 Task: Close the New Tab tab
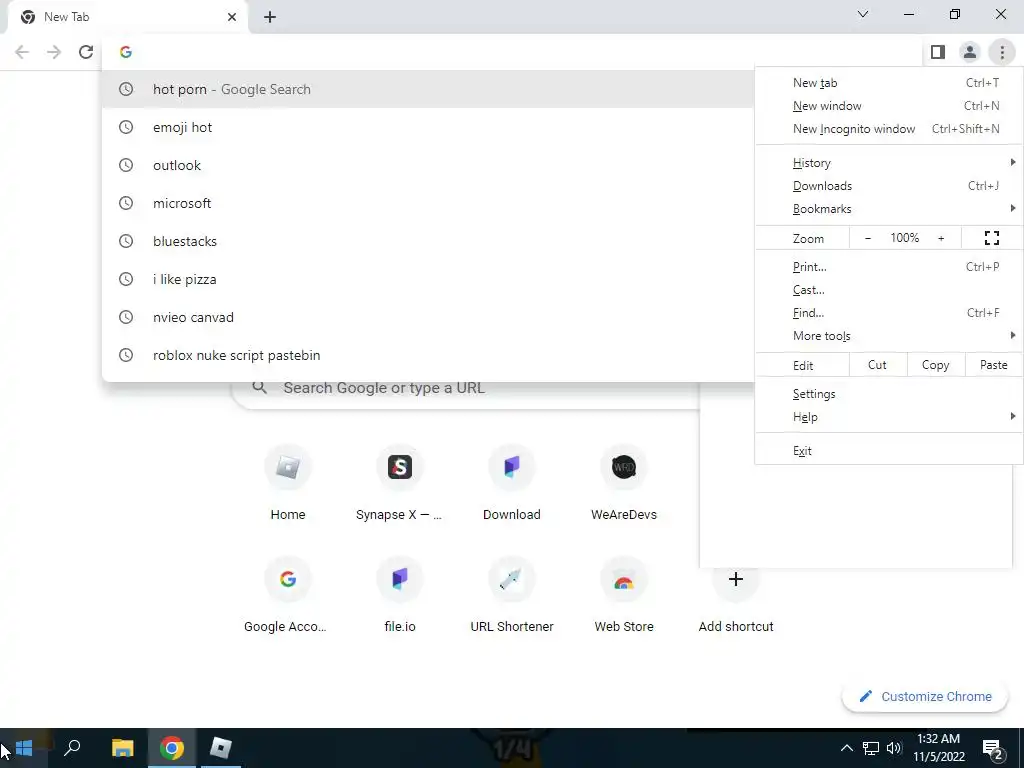(232, 17)
